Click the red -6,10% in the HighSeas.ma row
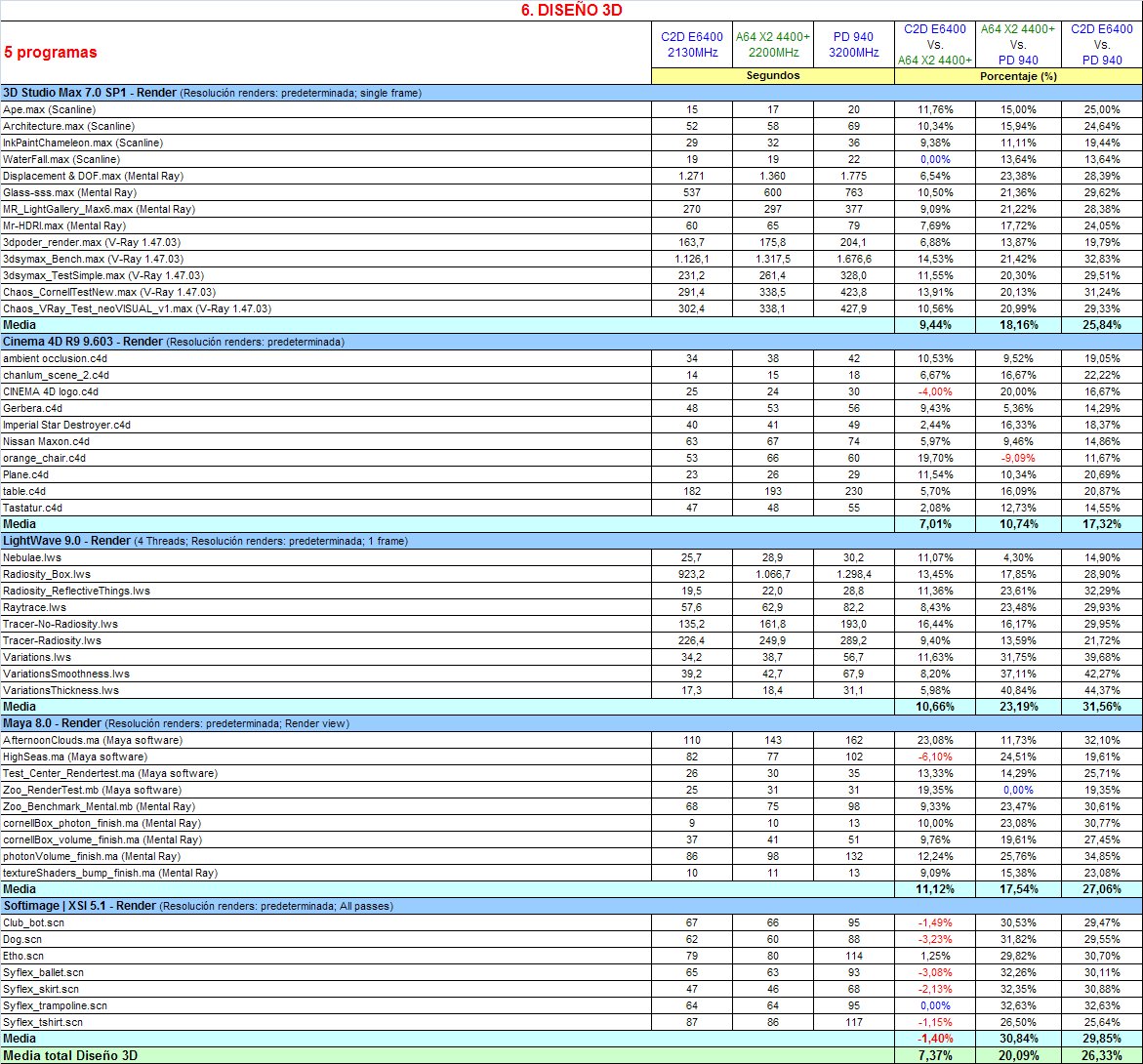The height and width of the screenshot is (1064, 1143). pyautogui.click(x=935, y=757)
